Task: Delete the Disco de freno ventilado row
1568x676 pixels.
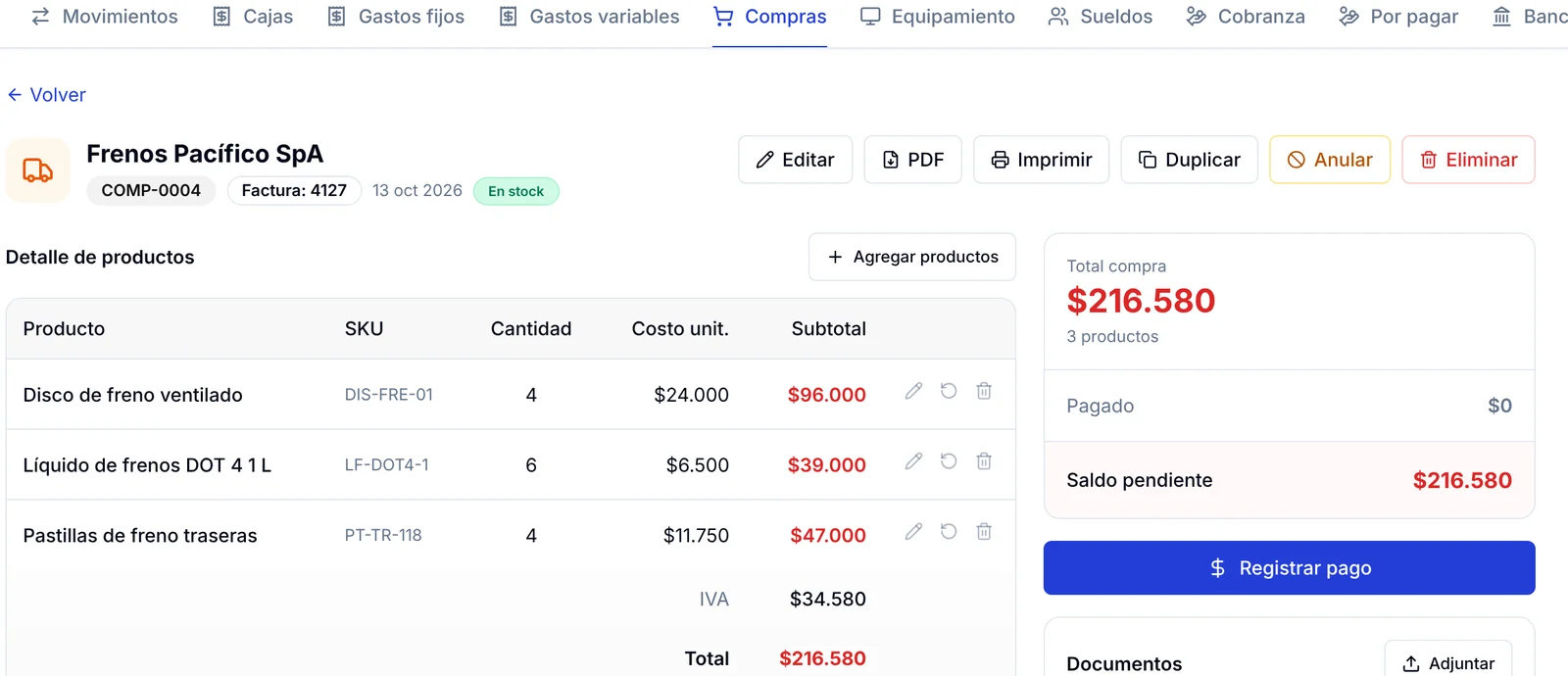Action: 984,391
